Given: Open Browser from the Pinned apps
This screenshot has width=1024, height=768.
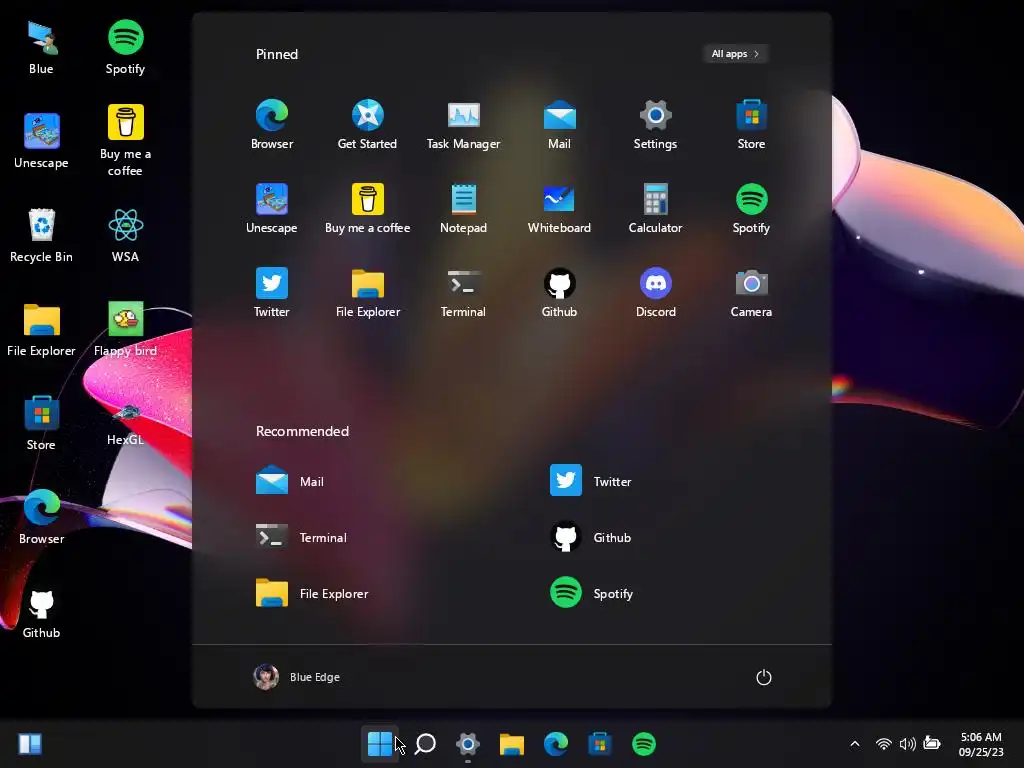Looking at the screenshot, I should pyautogui.click(x=272, y=125).
